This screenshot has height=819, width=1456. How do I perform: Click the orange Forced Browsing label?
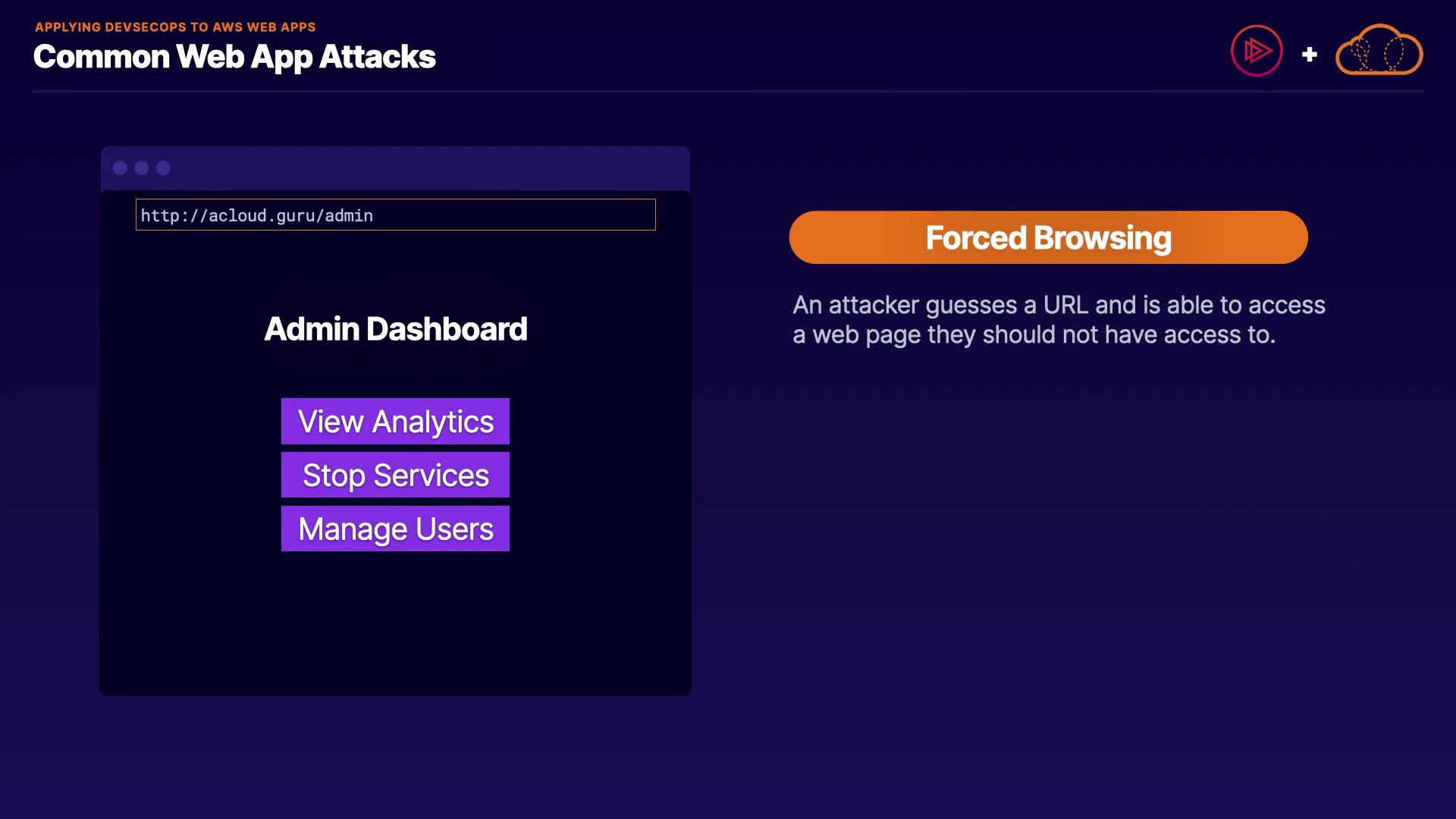[1048, 238]
